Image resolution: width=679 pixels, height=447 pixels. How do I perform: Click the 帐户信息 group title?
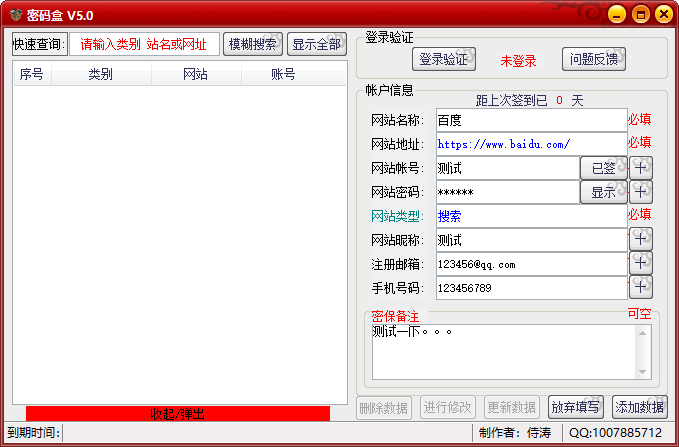click(x=389, y=90)
